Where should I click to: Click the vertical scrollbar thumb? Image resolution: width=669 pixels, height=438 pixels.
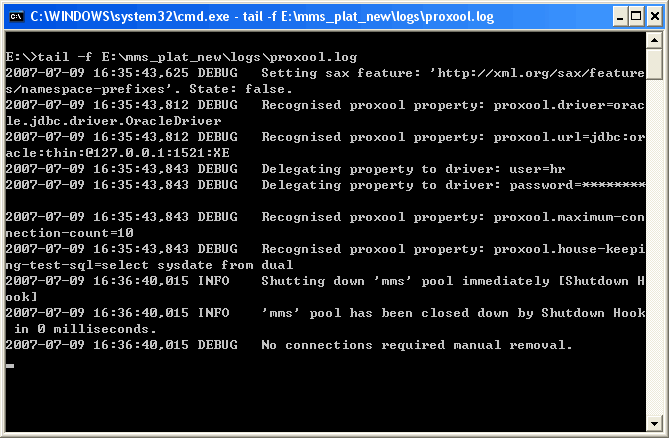(x=654, y=64)
